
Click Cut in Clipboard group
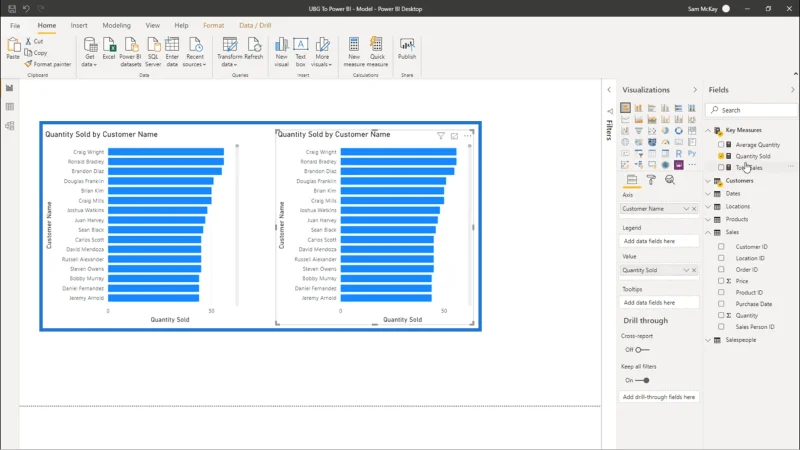(34, 41)
